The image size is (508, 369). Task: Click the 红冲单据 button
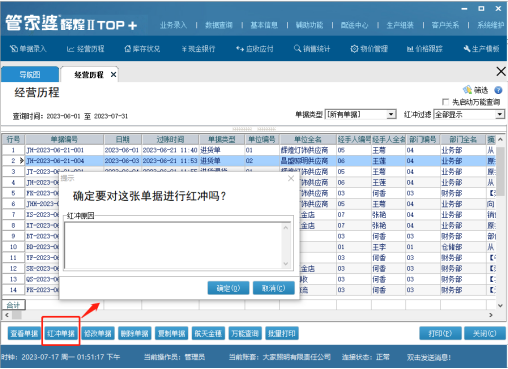point(61,333)
